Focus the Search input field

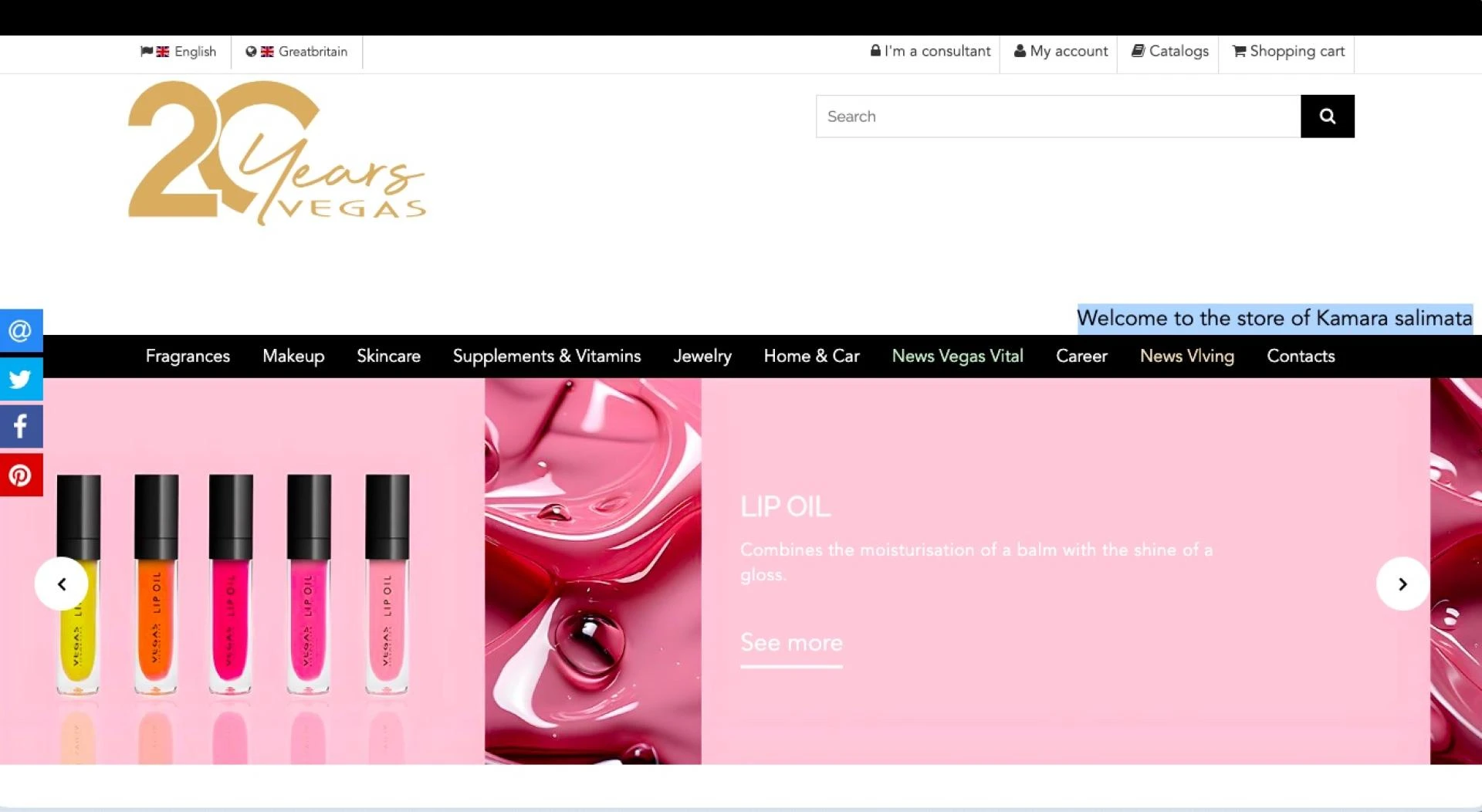pyautogui.click(x=1058, y=117)
